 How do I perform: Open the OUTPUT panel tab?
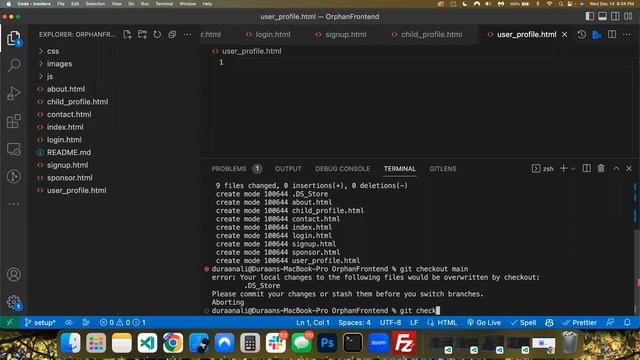(x=288, y=169)
